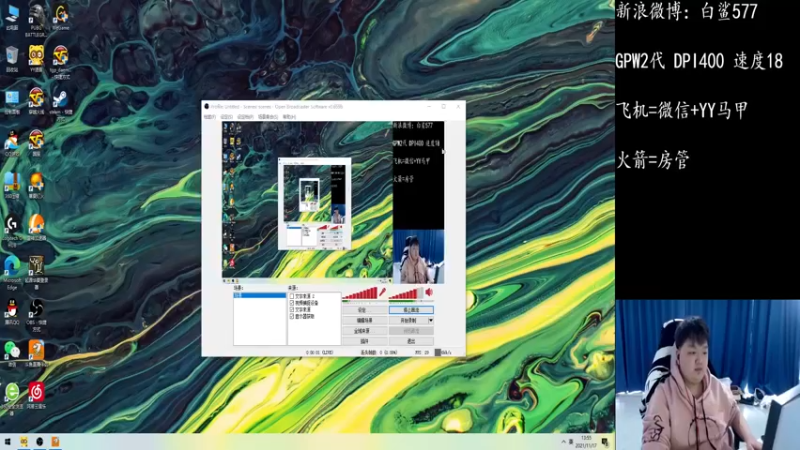Open the Scene Collection OBS menu
The image size is (800, 450).
pos(268,117)
